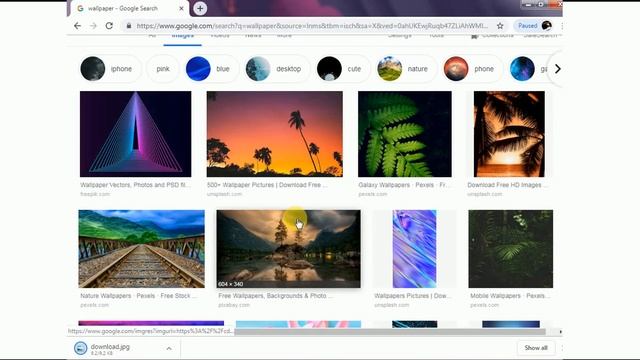This screenshot has height=360, width=640.
Task: Open the Wallpaper Vectors, Photos and PSD link
Action: click(x=135, y=185)
